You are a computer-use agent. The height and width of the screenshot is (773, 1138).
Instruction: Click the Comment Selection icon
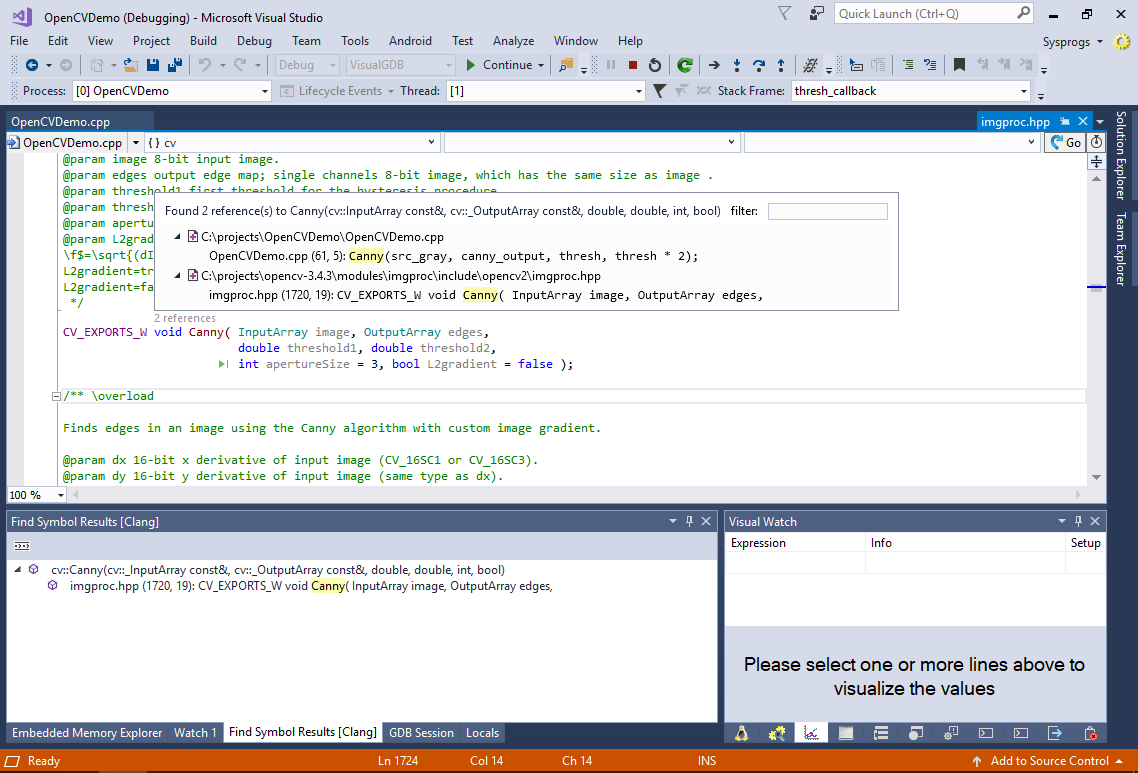[x=908, y=65]
